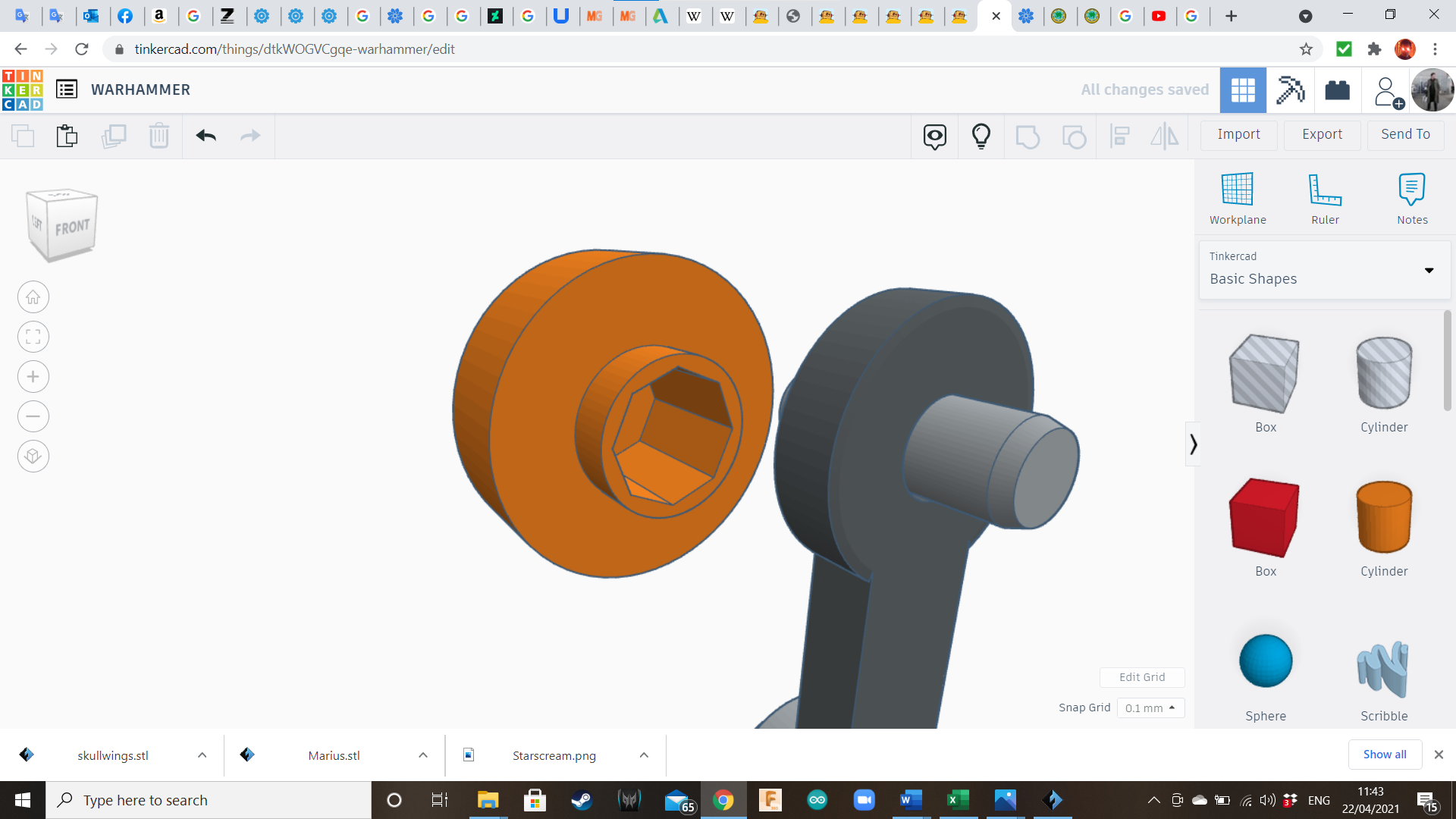
Task: Toggle orthographic perspective view cube button
Action: tap(33, 457)
